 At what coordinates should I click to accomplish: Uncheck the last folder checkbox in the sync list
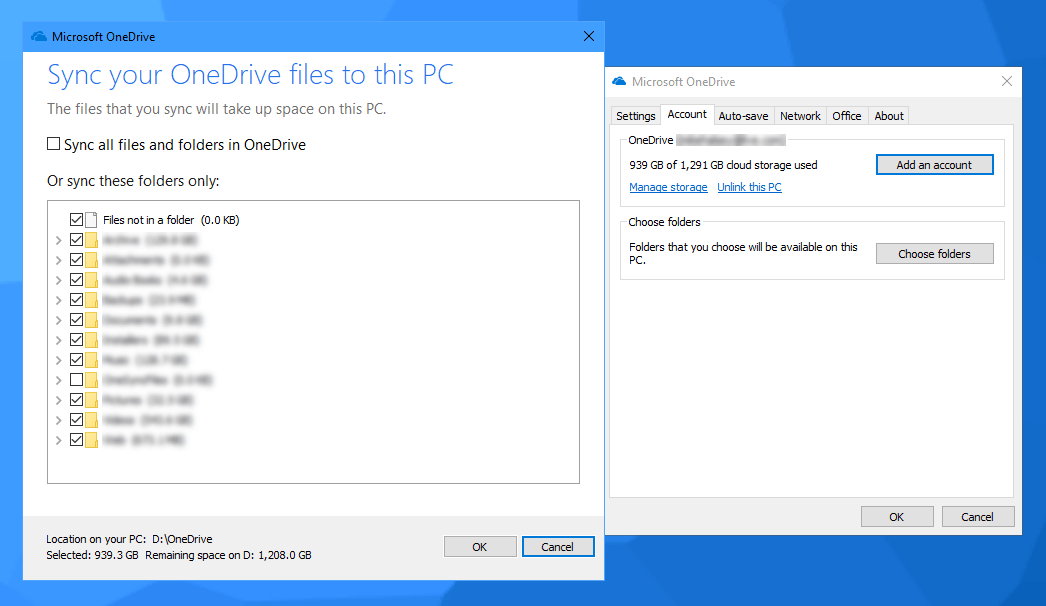[x=76, y=440]
